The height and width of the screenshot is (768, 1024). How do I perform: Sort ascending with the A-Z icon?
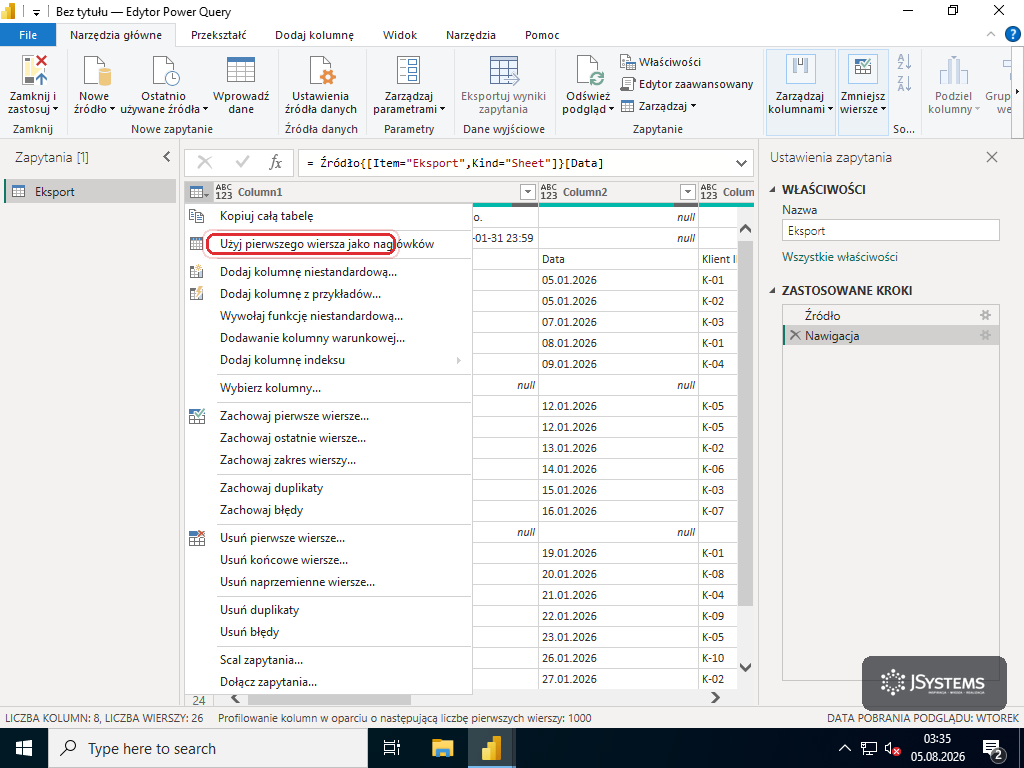point(904,62)
